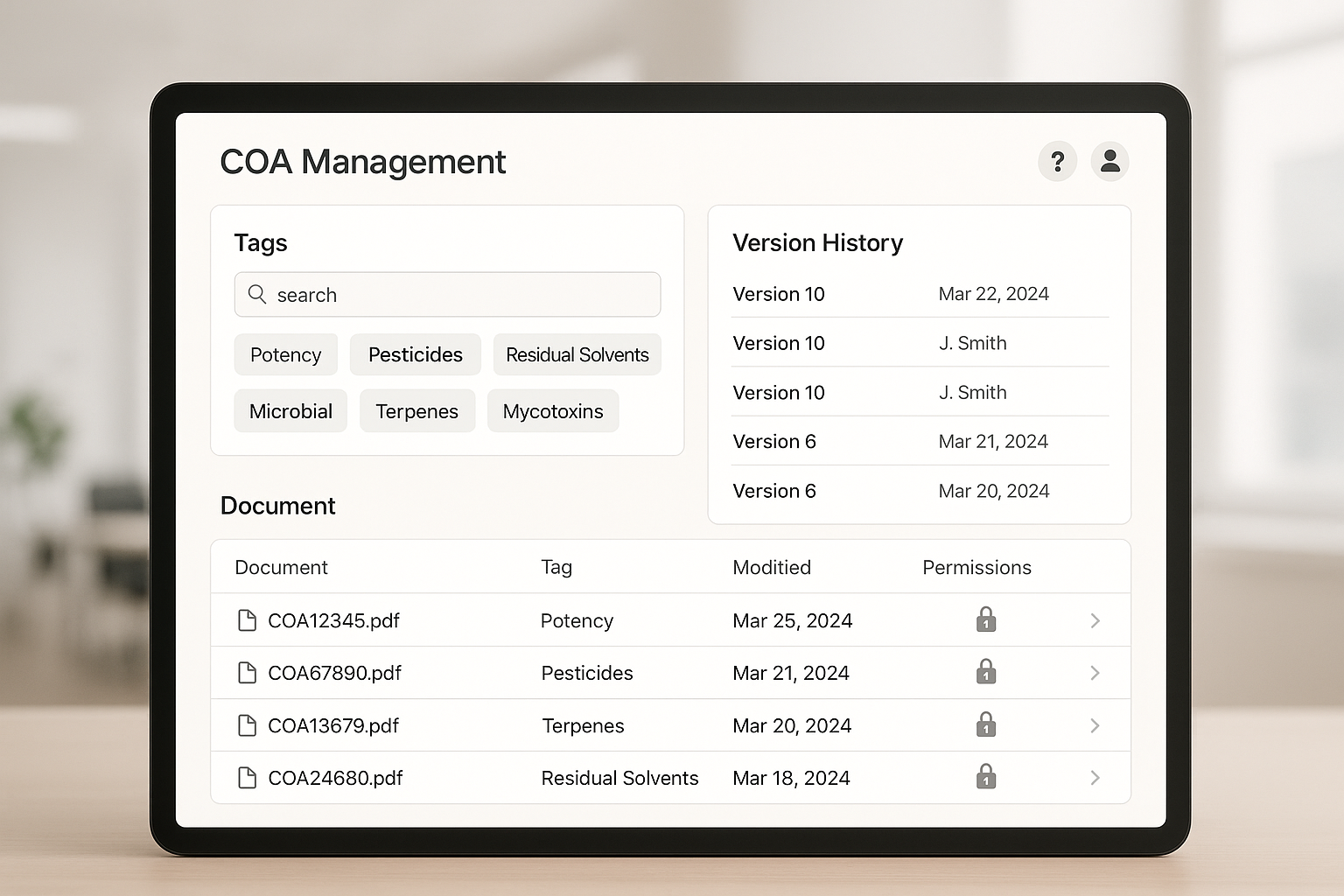Click the user profile icon
Image resolution: width=1344 pixels, height=896 pixels.
click(1109, 161)
